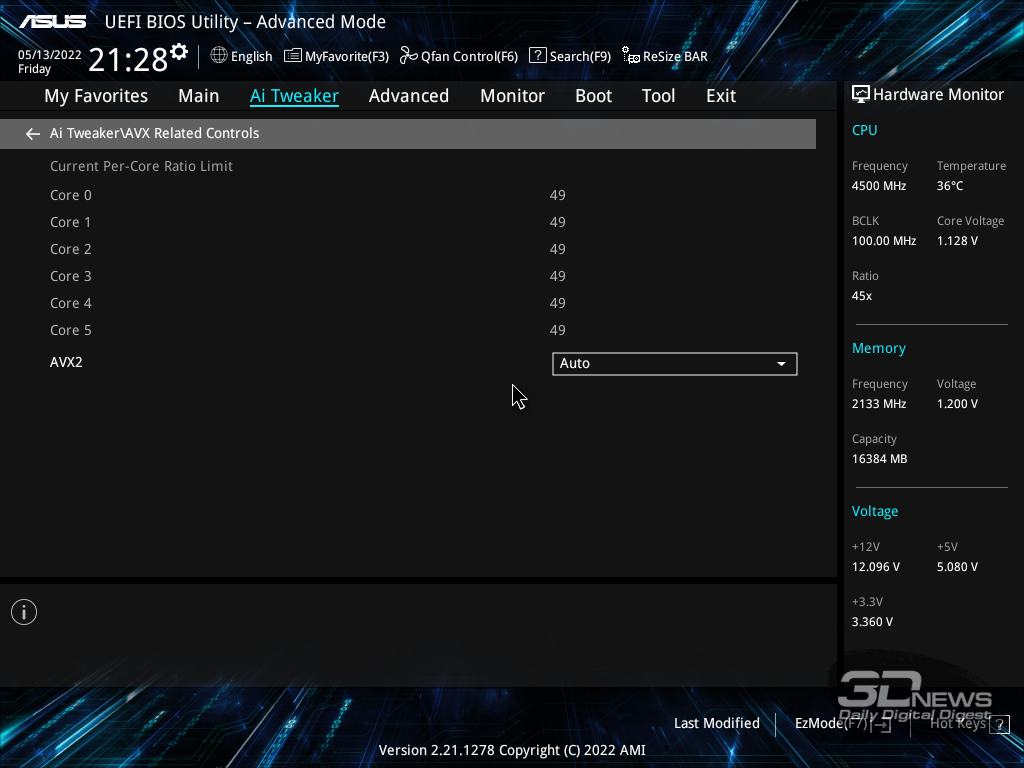Click Core 5 ratio value 49
Screen dimensions: 1024x768
pyautogui.click(x=557, y=330)
